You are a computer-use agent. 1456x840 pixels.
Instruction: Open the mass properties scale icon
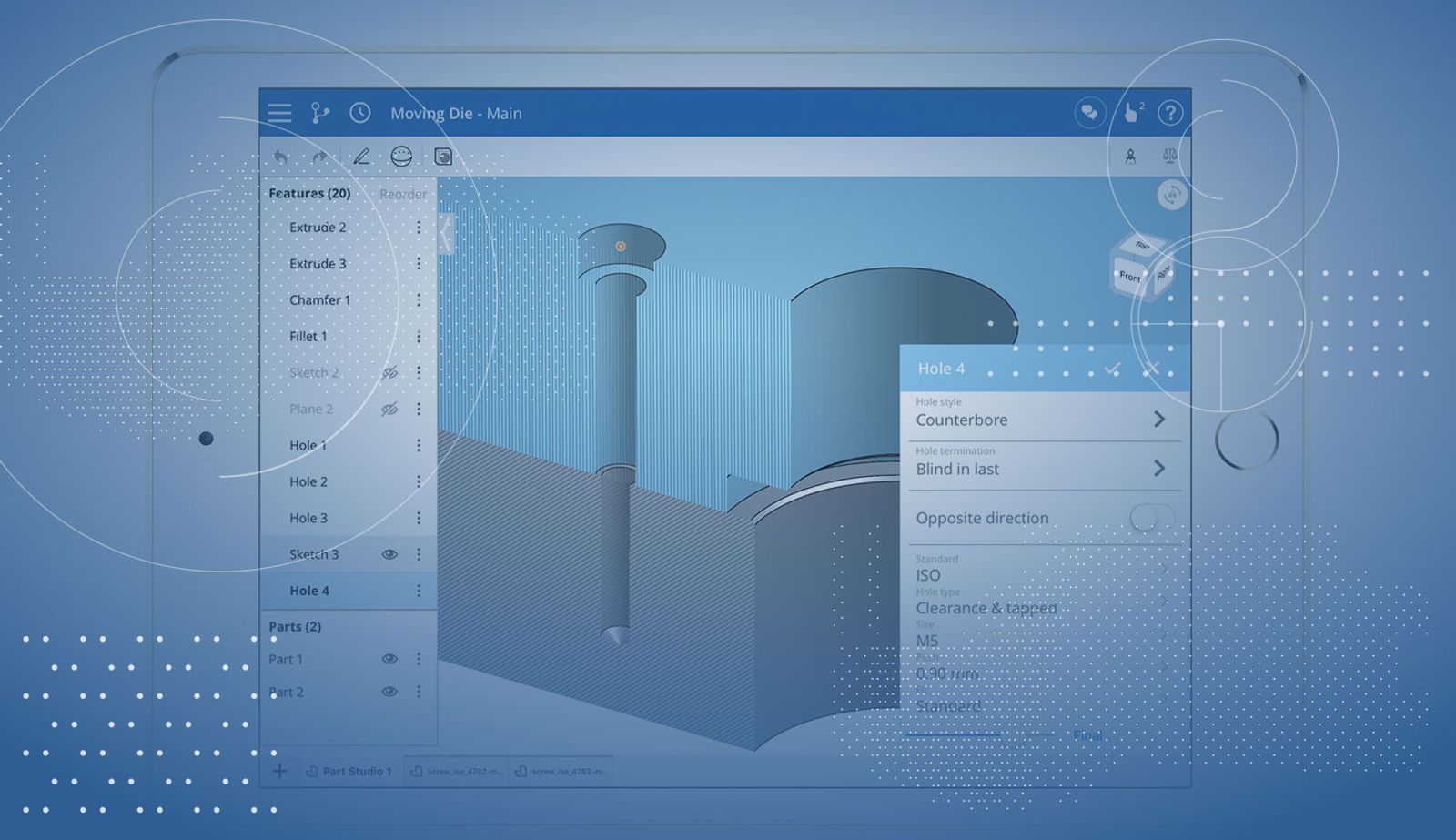click(x=1169, y=157)
